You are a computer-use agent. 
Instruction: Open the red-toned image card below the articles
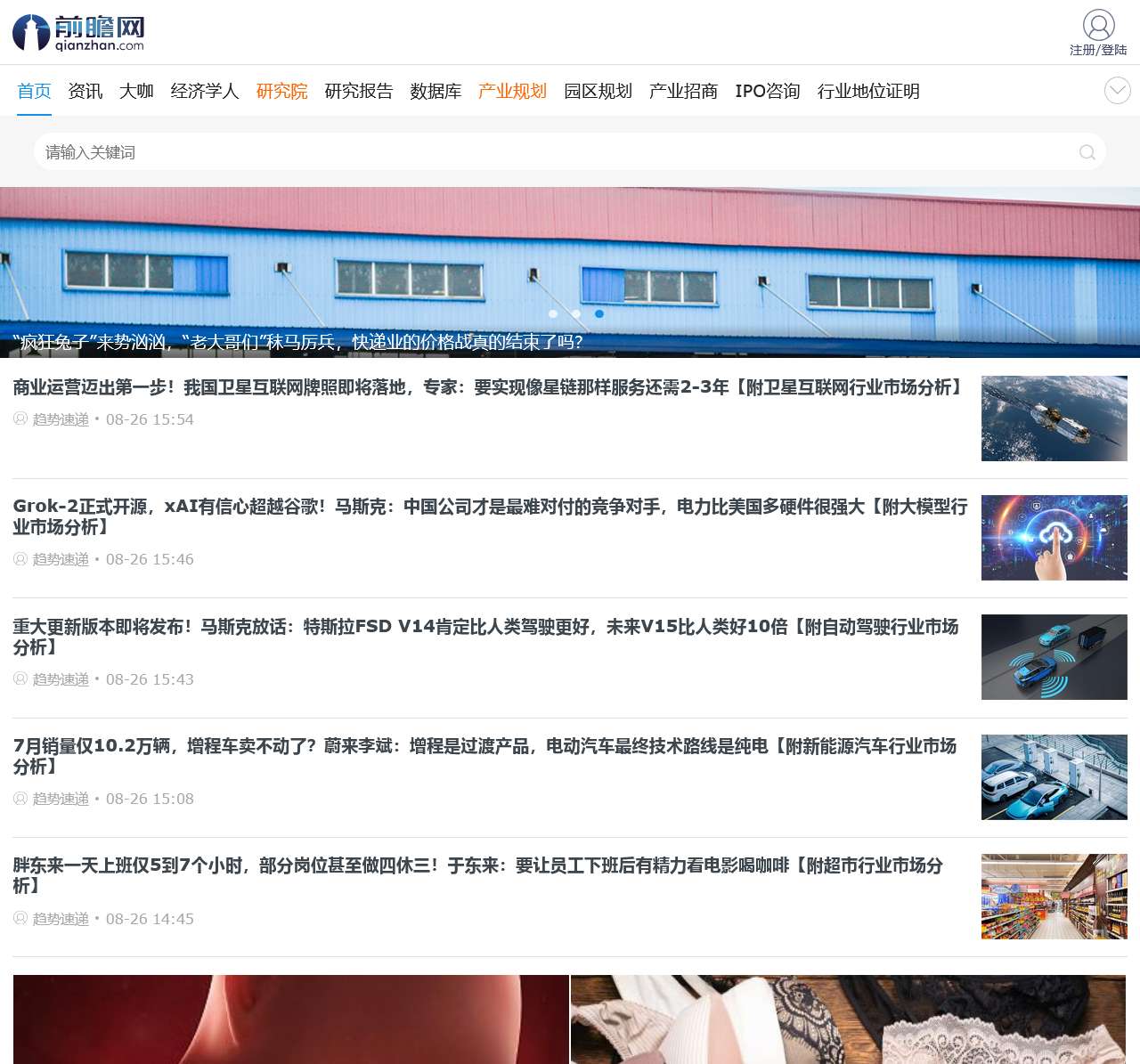291,1019
